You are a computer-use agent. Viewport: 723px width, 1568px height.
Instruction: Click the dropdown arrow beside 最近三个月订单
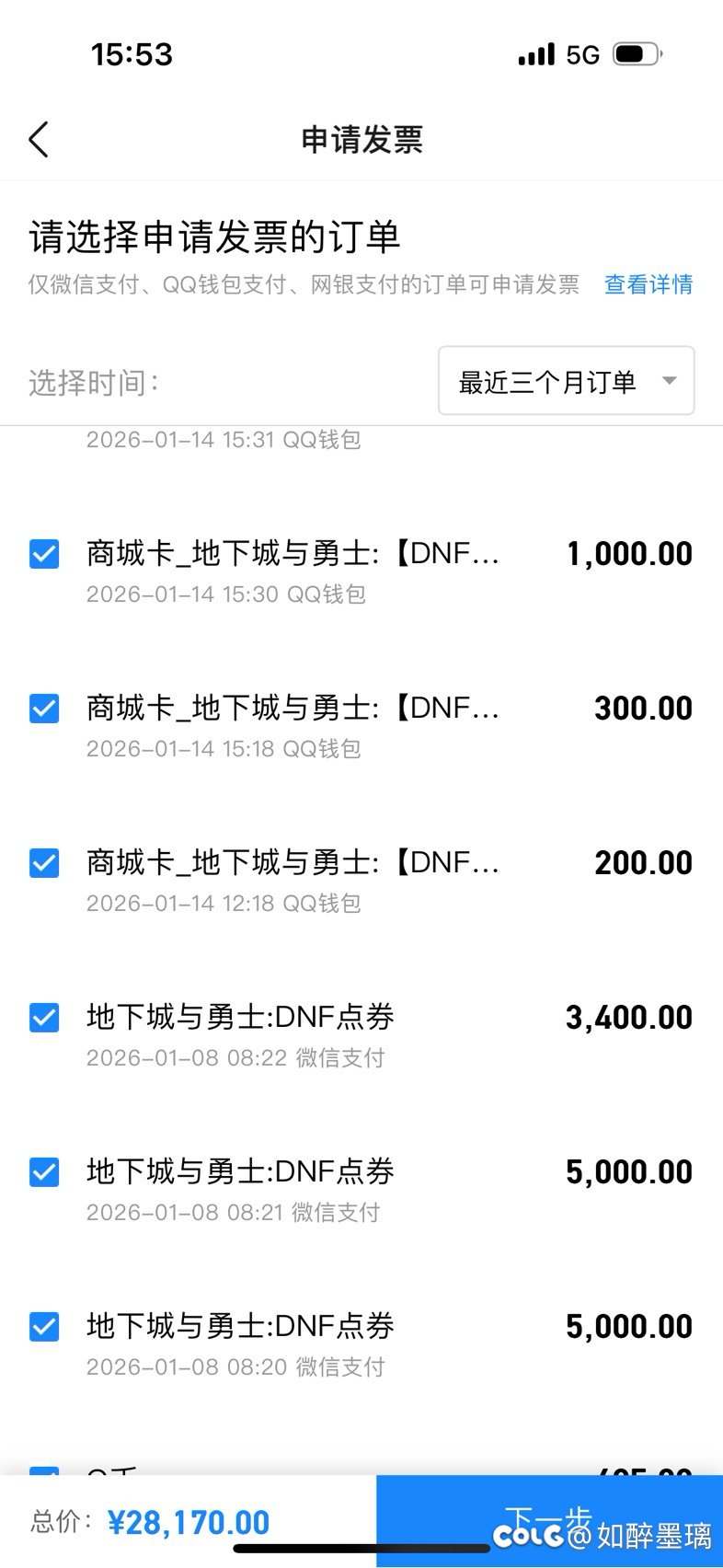tap(670, 381)
